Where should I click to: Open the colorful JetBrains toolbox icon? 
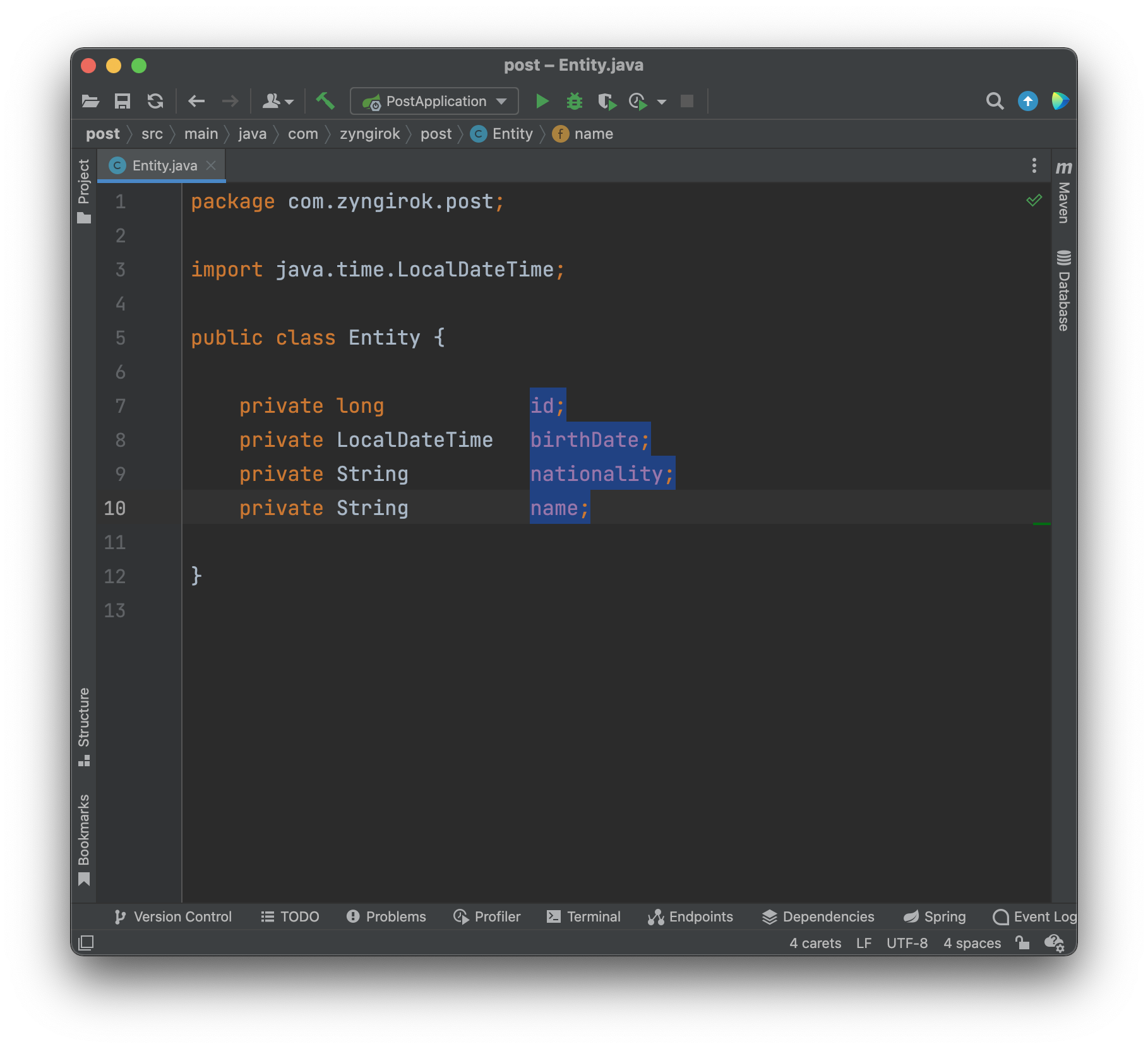pyautogui.click(x=1060, y=101)
